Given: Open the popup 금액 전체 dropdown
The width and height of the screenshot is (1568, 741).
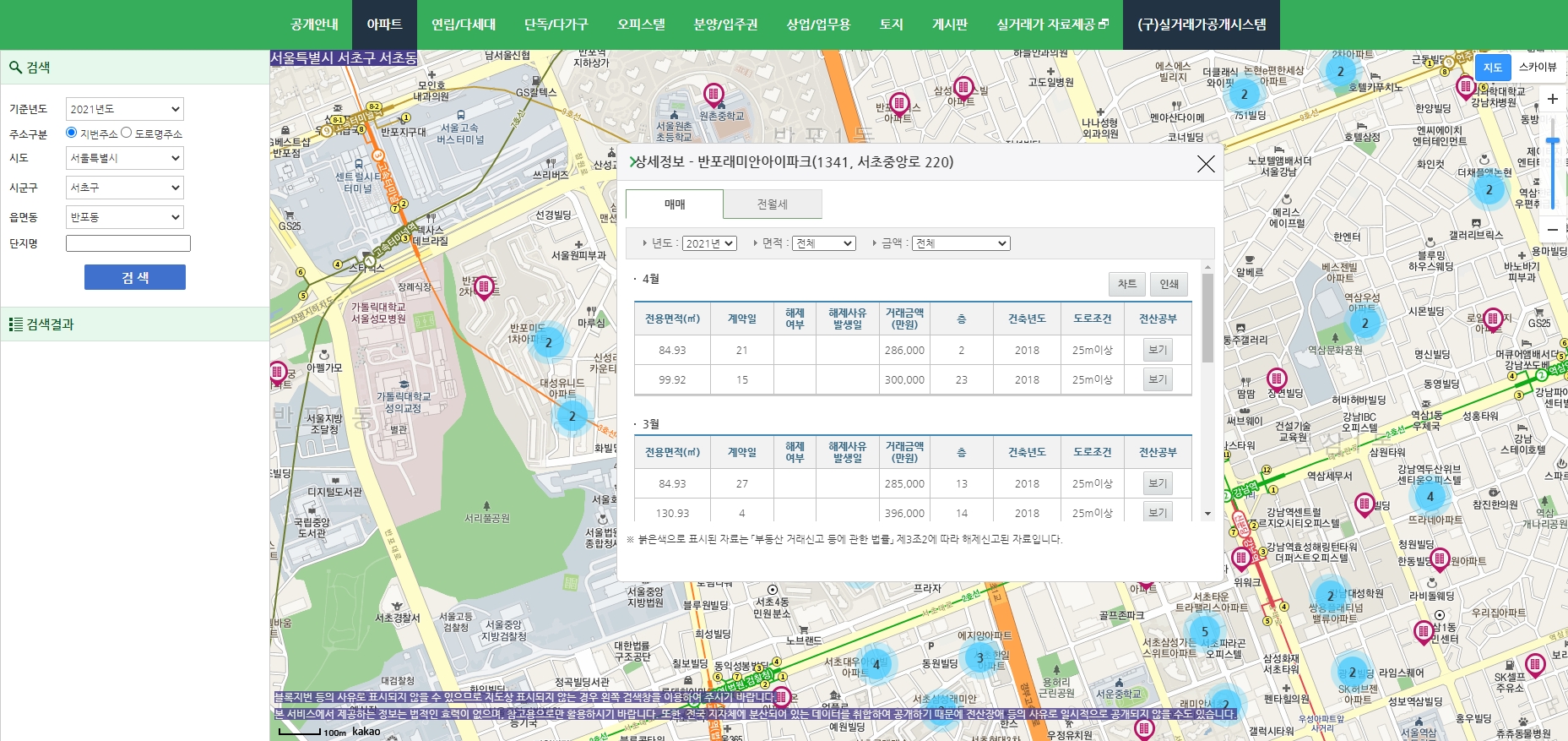Looking at the screenshot, I should (961, 243).
